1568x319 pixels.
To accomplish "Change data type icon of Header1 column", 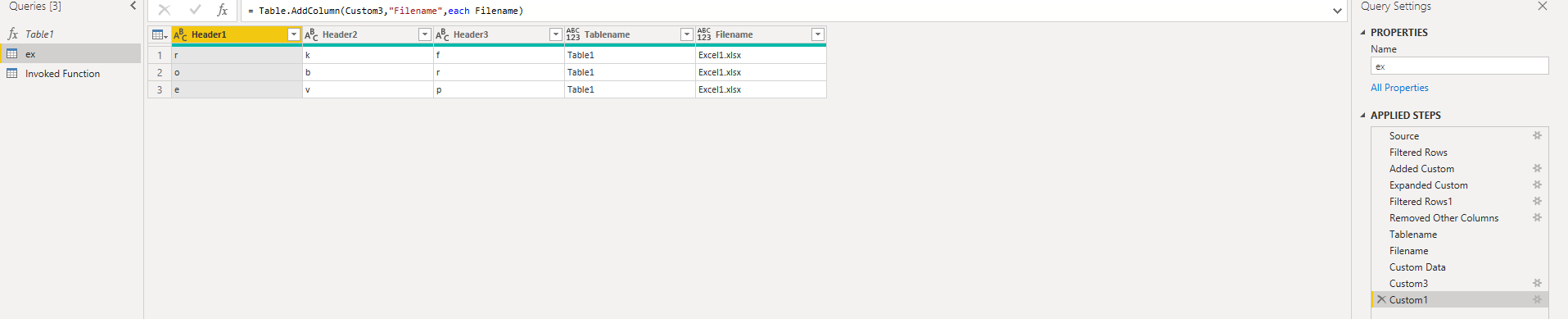I will pos(180,34).
